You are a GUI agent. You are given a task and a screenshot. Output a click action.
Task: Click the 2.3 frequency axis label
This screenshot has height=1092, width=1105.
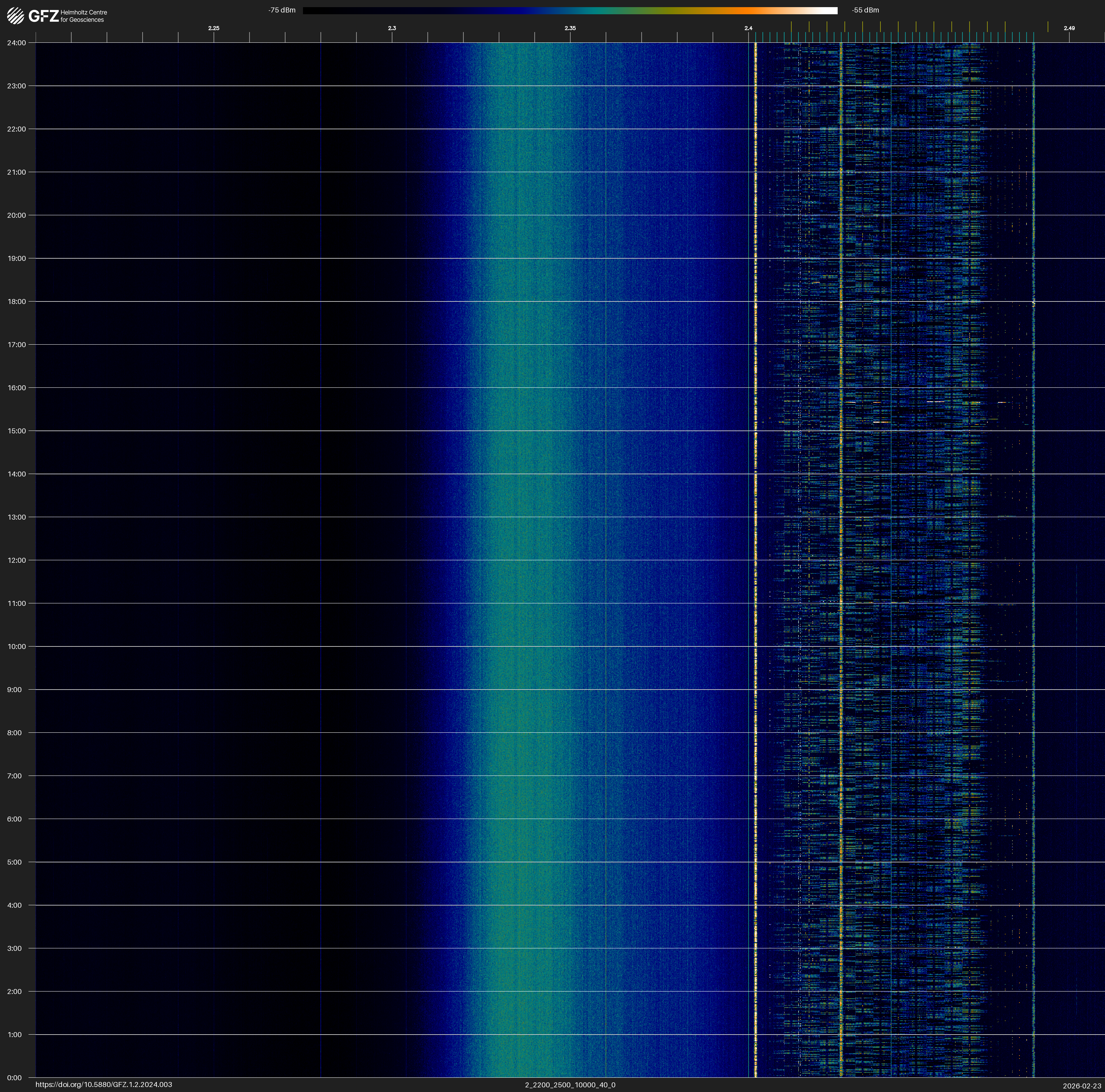pyautogui.click(x=392, y=28)
